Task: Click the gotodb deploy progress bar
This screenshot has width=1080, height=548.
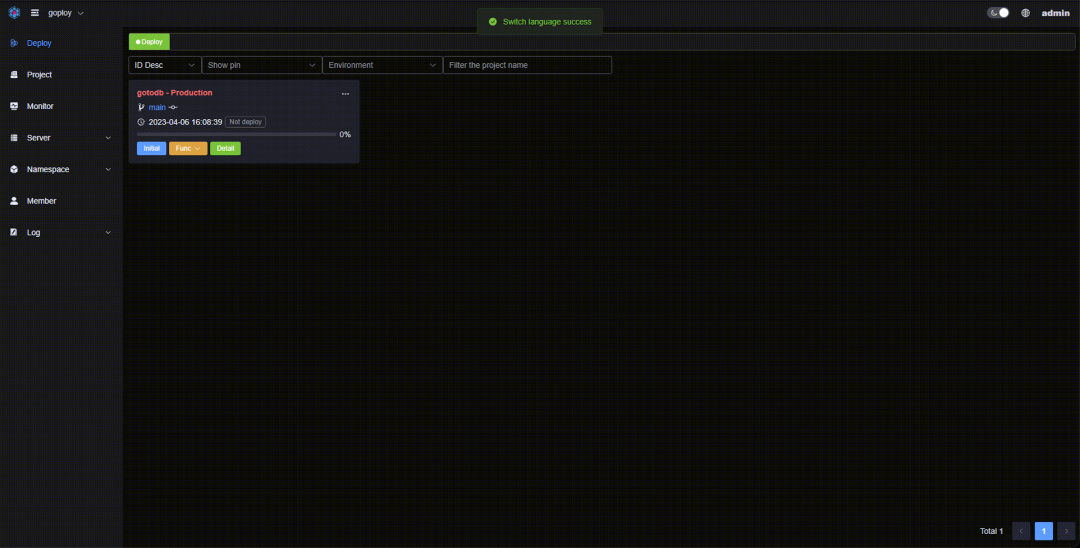Action: point(237,134)
